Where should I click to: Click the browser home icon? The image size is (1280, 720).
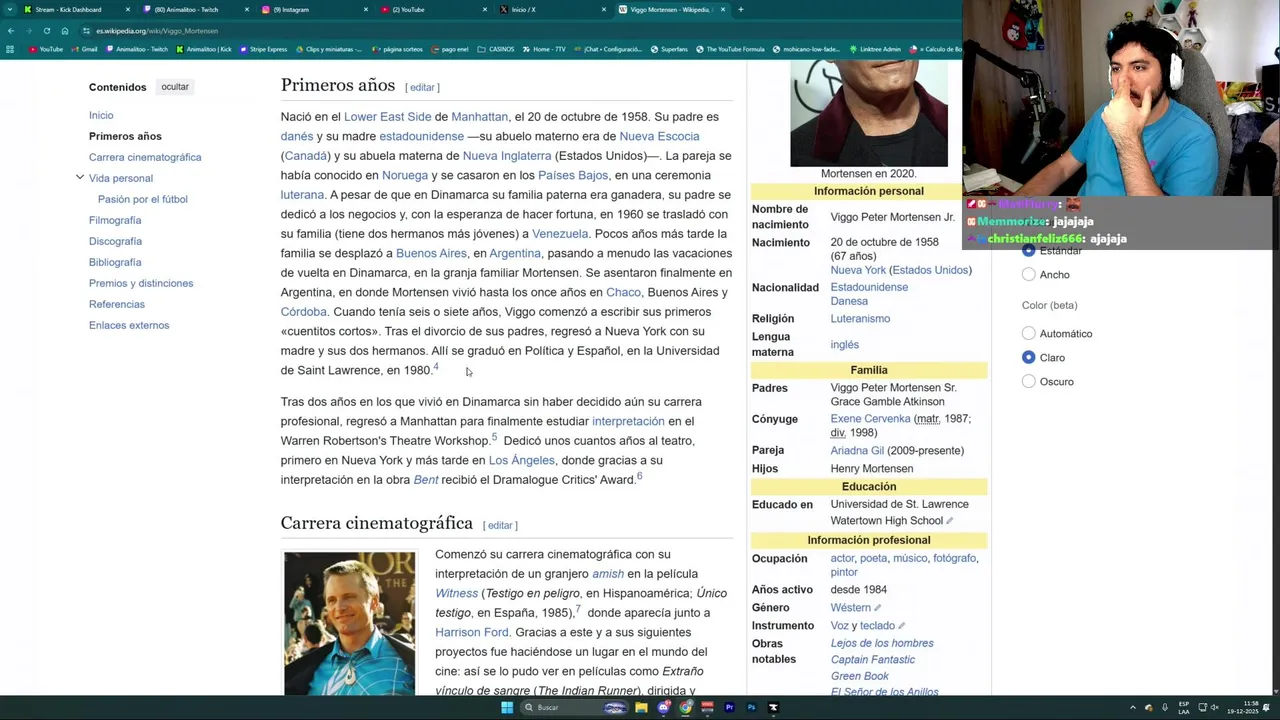coord(64,31)
